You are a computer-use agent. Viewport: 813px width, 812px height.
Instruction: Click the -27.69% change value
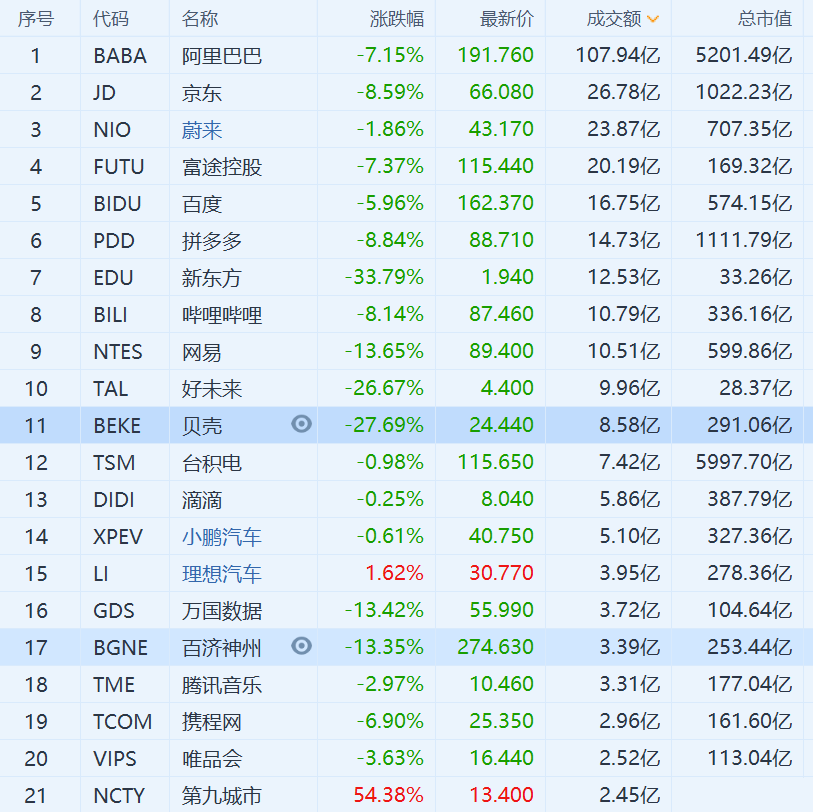click(384, 425)
